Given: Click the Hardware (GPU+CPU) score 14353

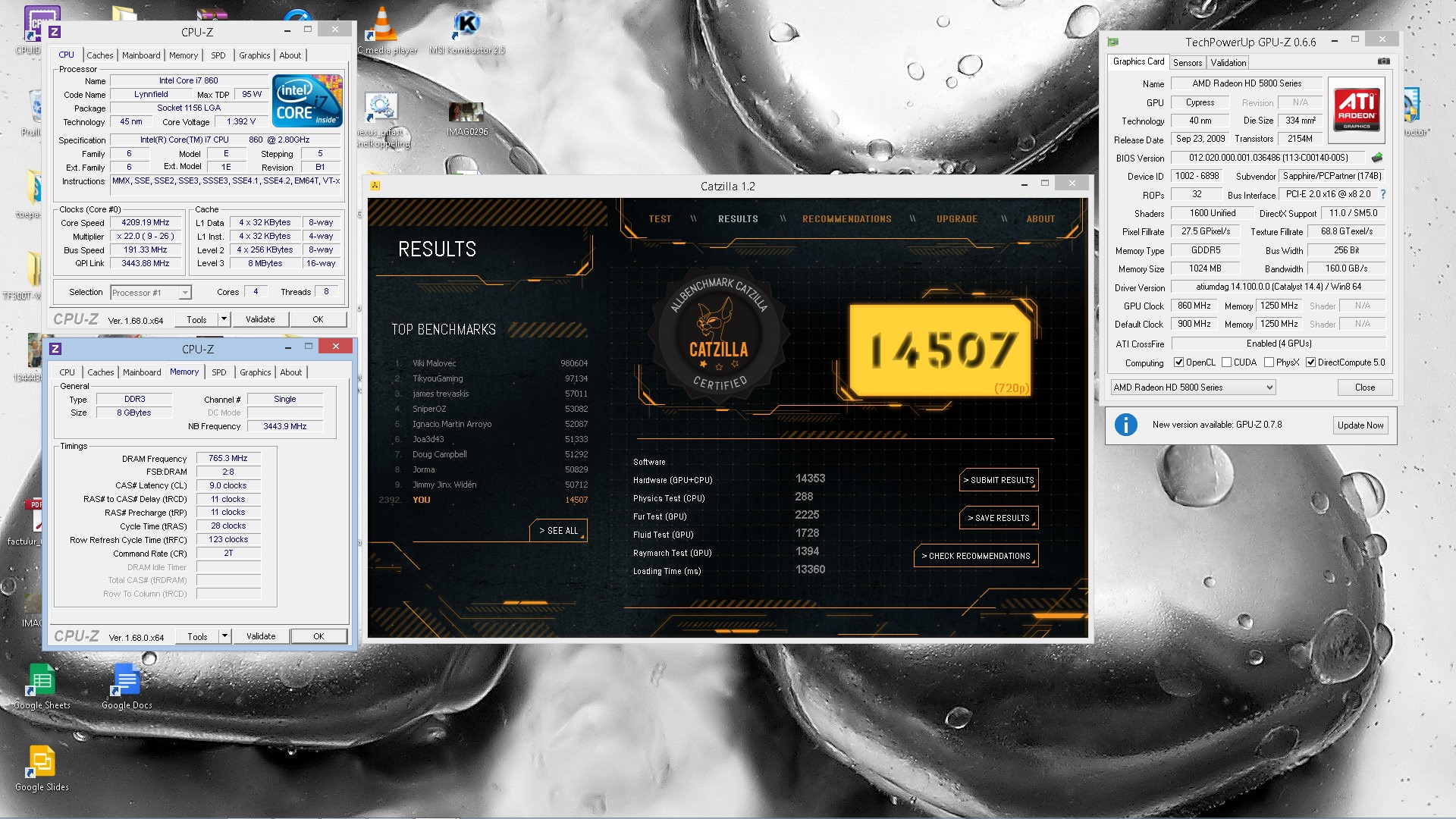Looking at the screenshot, I should (x=810, y=479).
